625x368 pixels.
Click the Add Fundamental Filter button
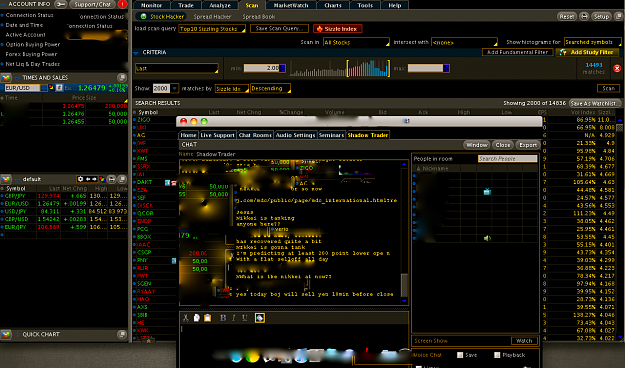tap(517, 52)
